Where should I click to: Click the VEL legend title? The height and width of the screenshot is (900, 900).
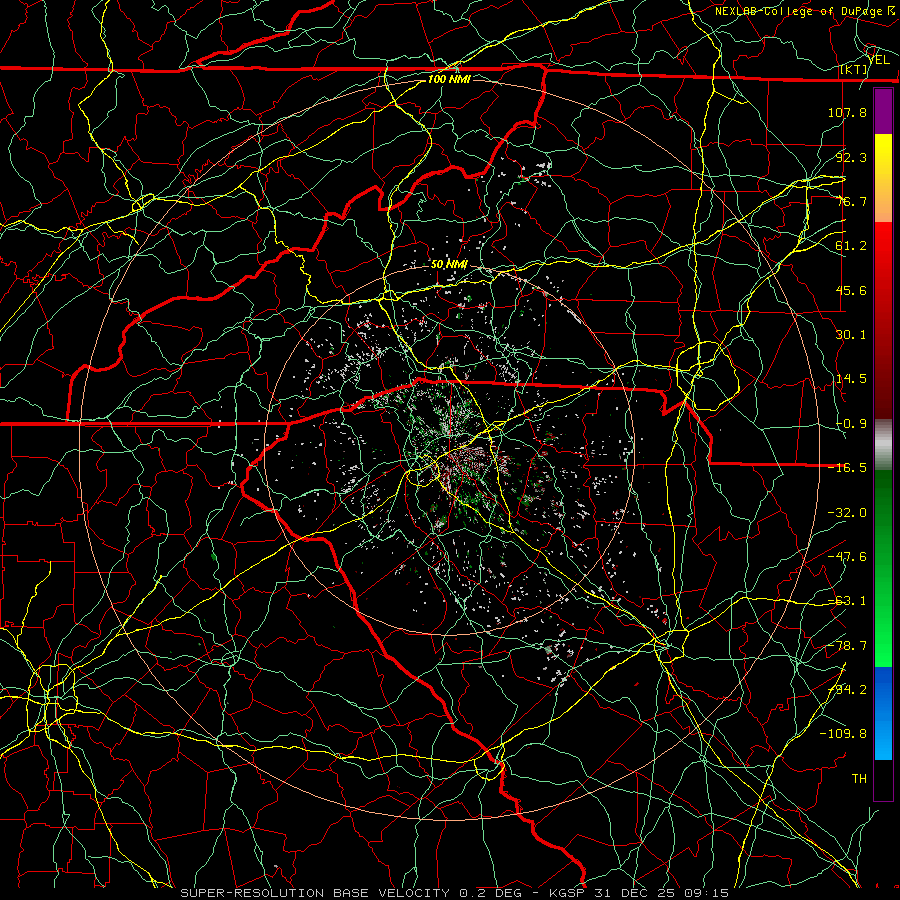coord(879,60)
